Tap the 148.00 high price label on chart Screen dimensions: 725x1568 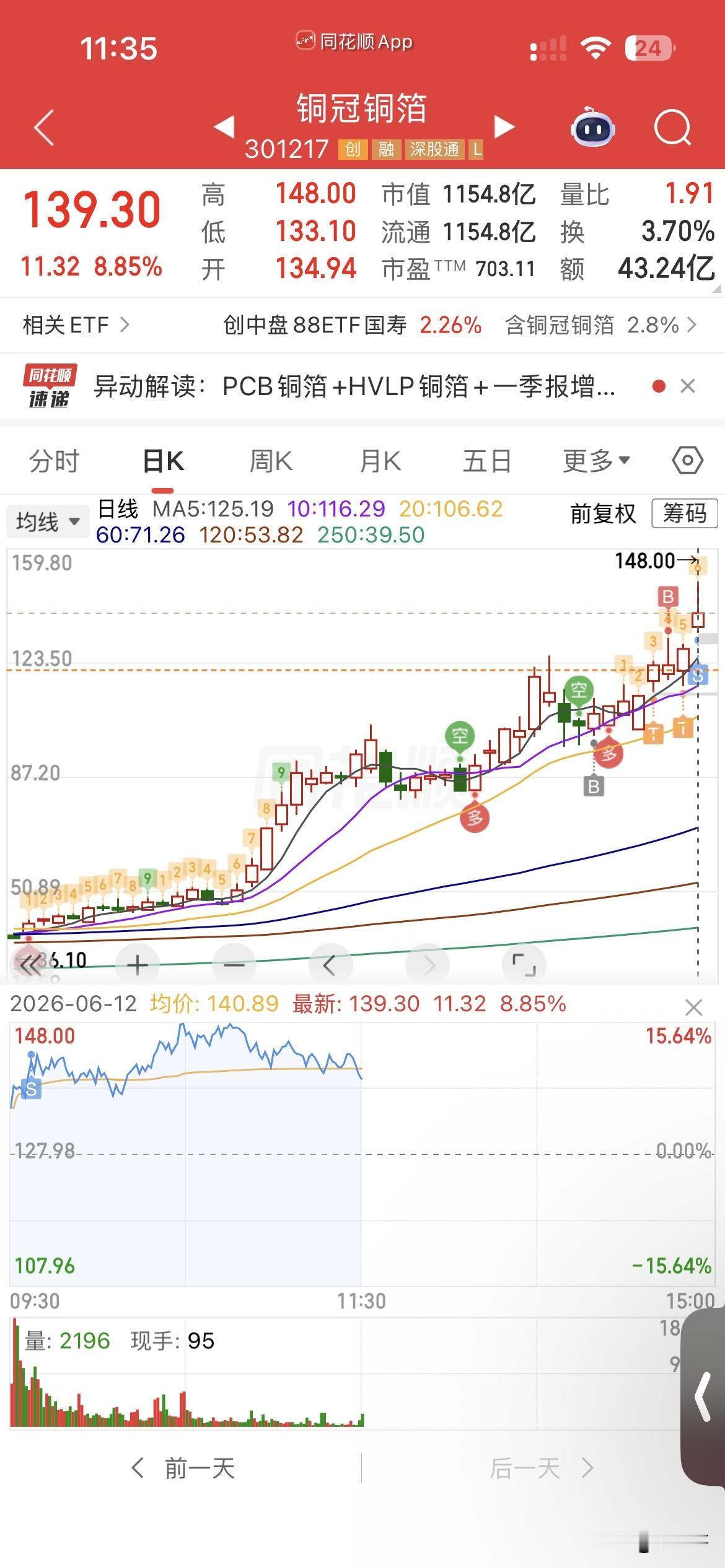[644, 561]
